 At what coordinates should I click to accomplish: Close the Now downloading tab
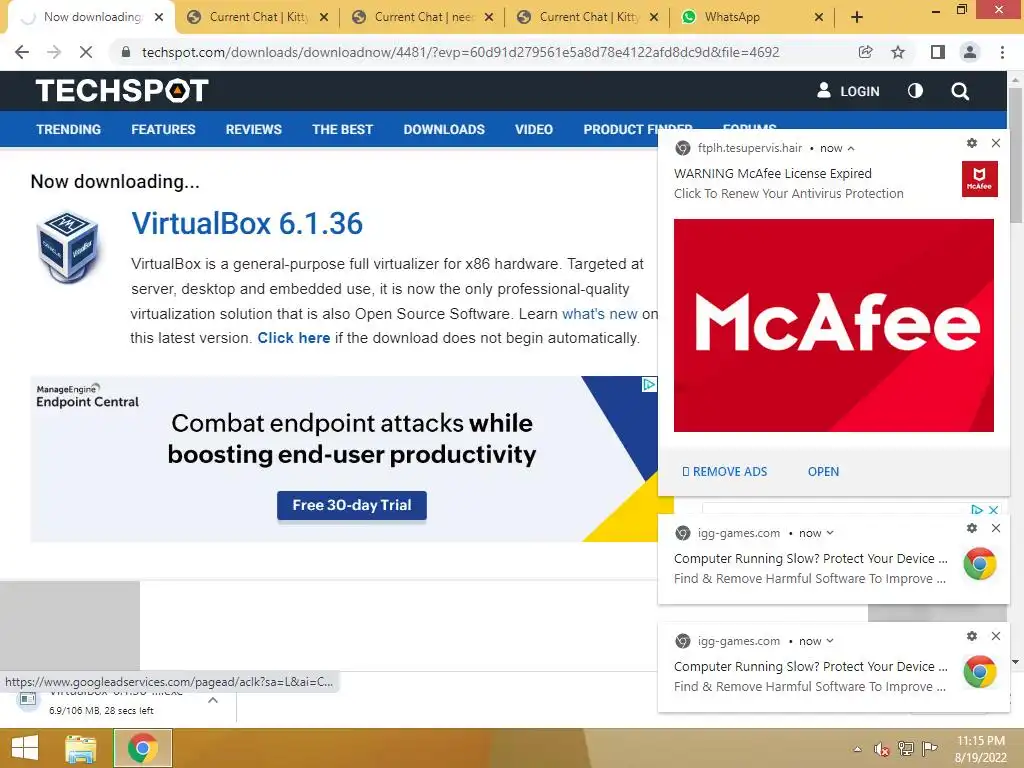point(159,17)
